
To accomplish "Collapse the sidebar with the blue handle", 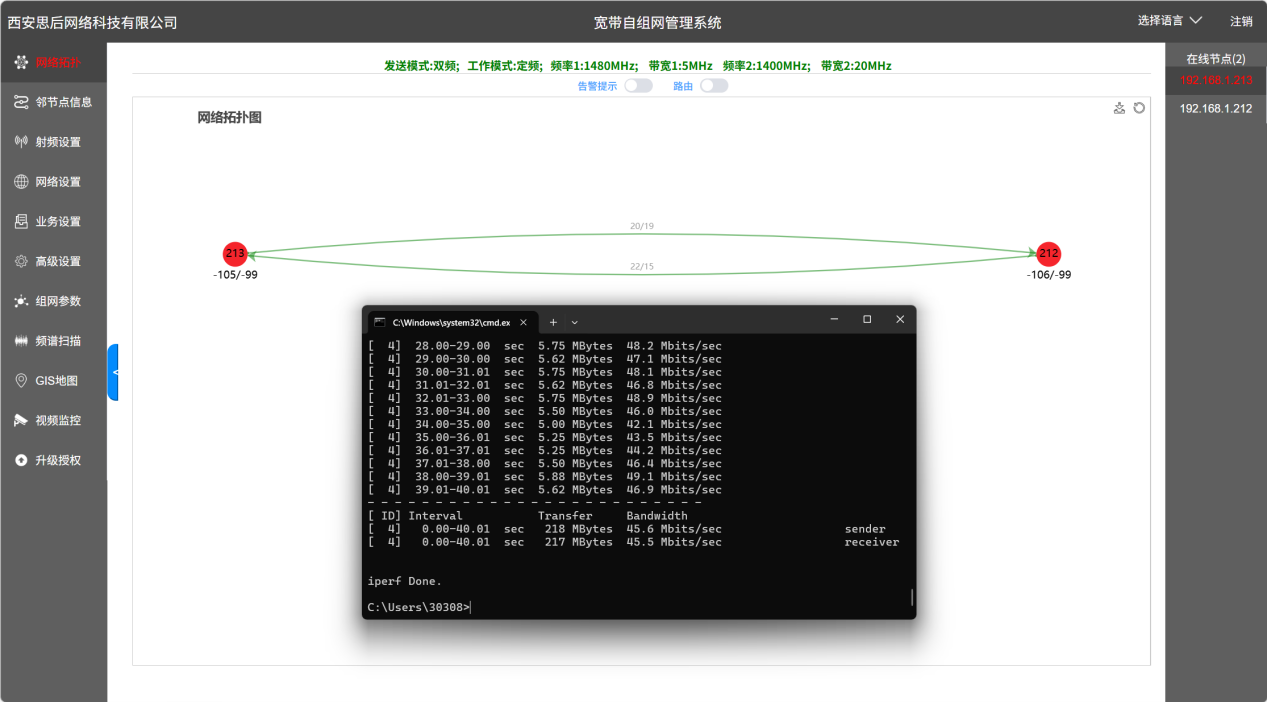I will tap(113, 372).
